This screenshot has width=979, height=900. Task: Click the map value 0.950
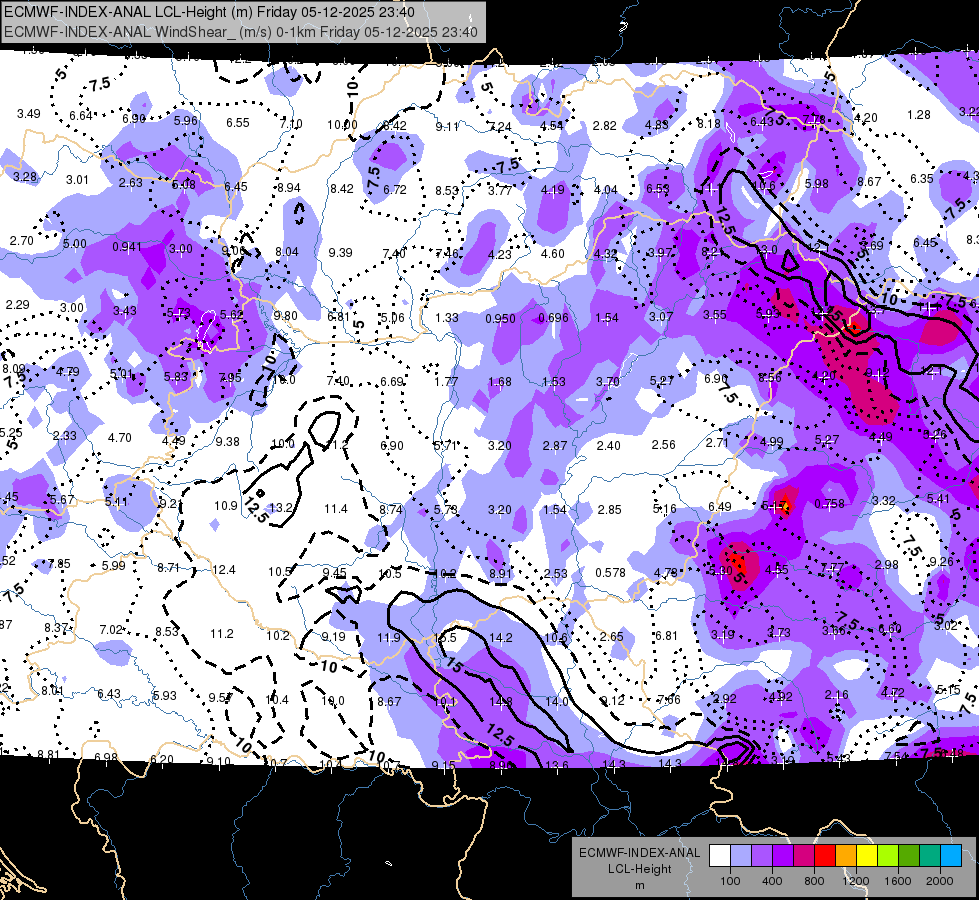(500, 319)
